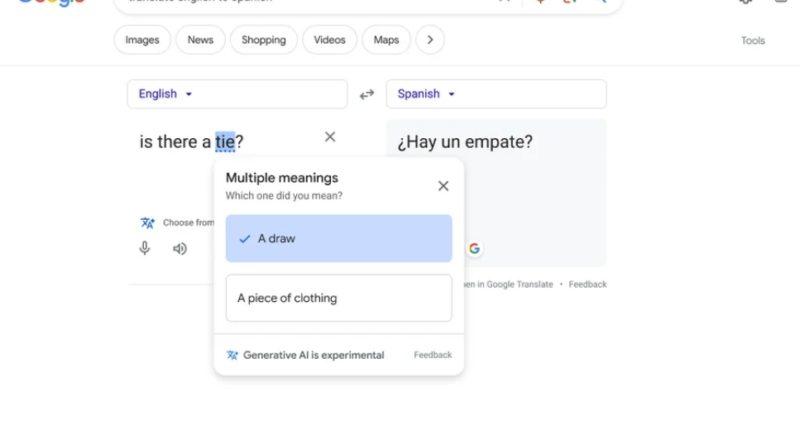The image size is (800, 430).
Task: Click the translate icon beside Choose from
Action: [148, 222]
